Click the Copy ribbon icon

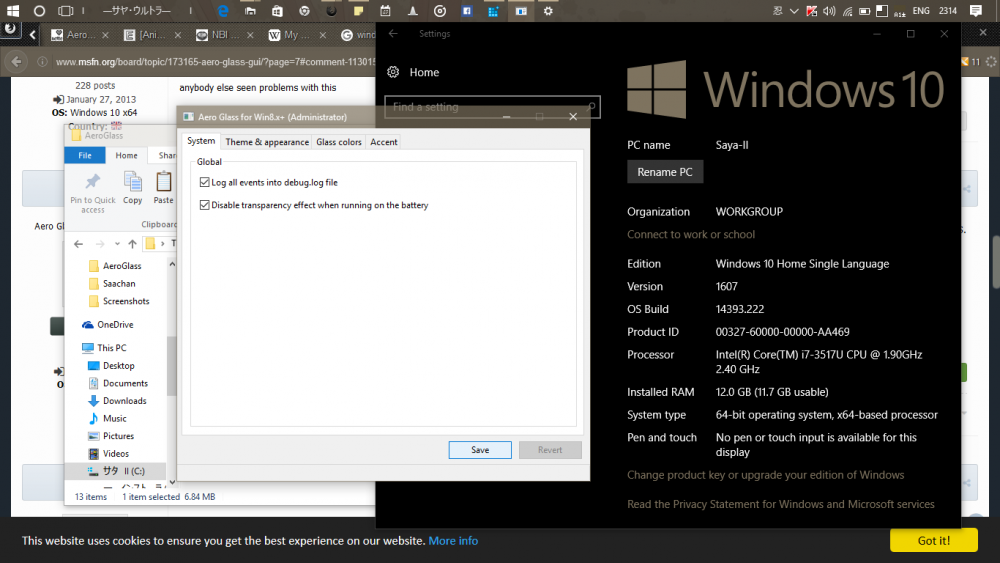pos(133,182)
